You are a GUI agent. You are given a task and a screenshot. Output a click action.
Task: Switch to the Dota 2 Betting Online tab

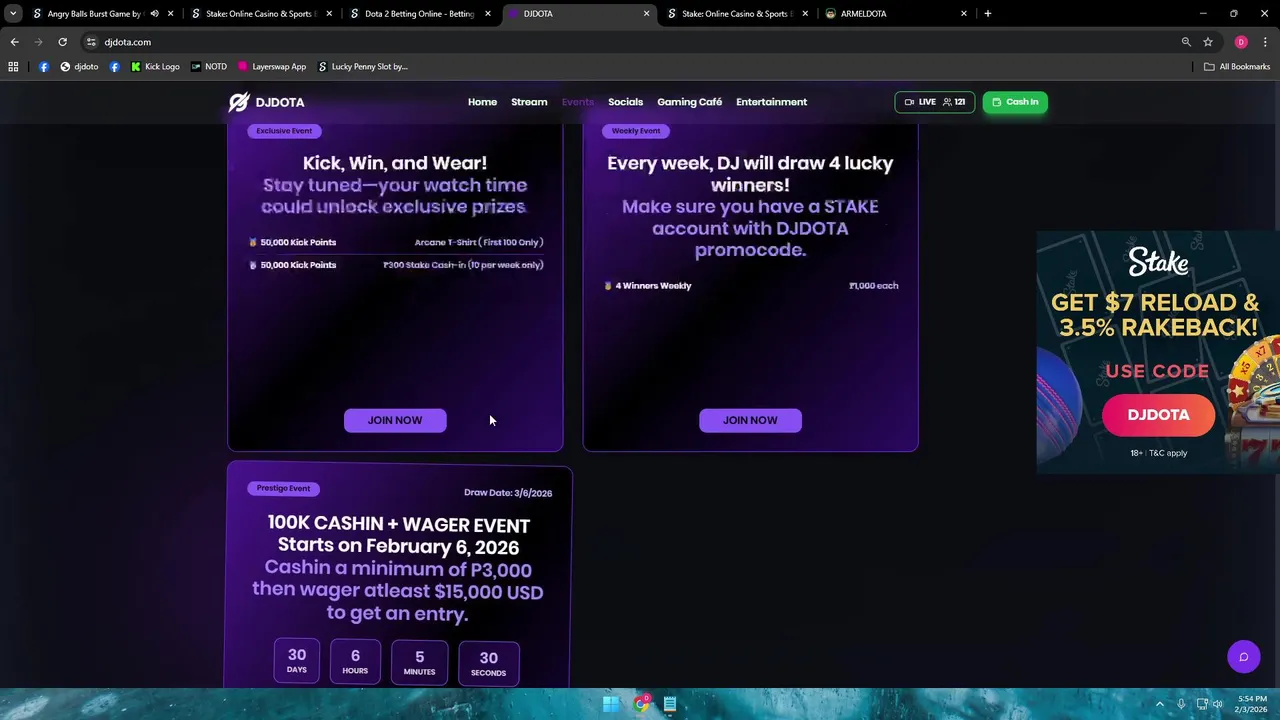pos(419,14)
